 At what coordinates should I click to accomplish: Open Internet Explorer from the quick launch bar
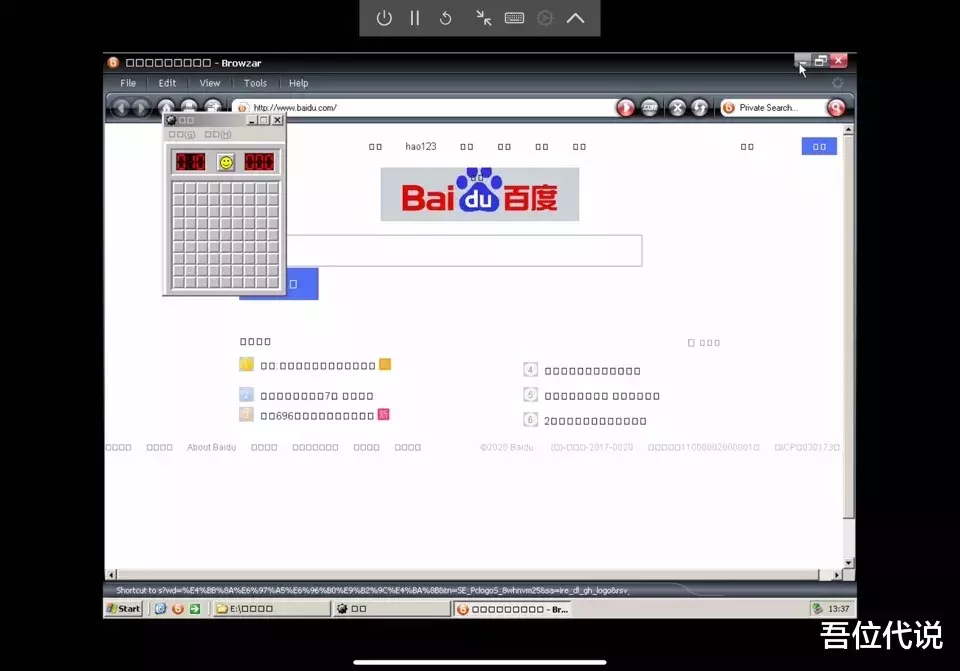tap(158, 608)
